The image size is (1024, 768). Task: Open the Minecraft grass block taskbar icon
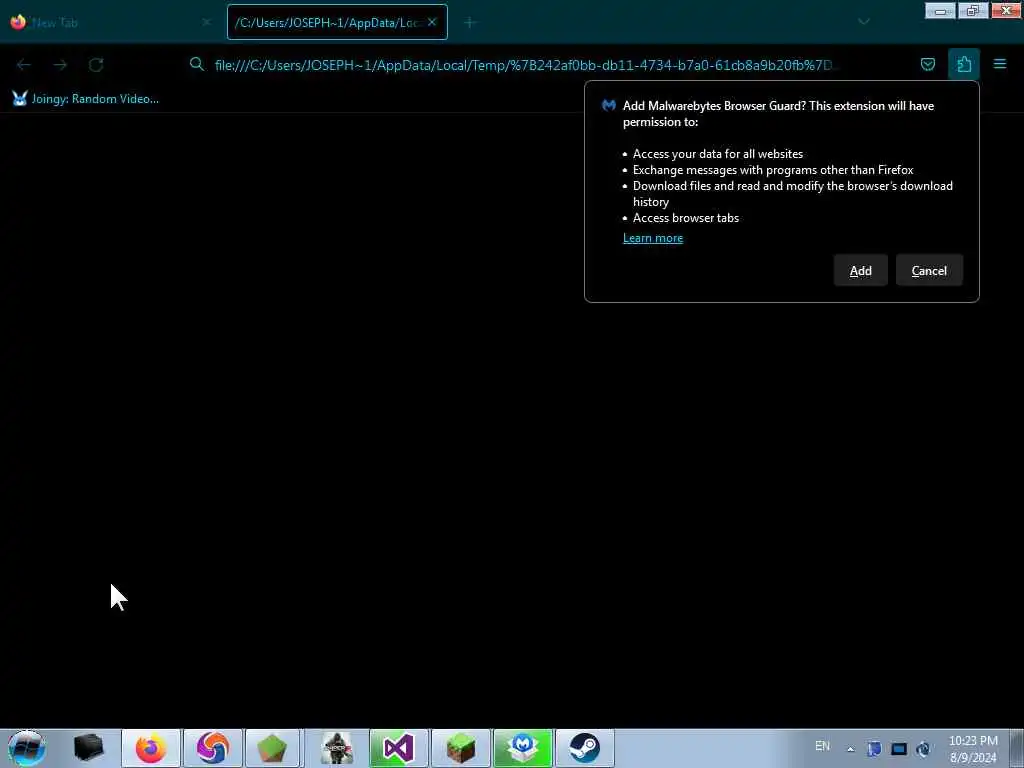point(460,748)
